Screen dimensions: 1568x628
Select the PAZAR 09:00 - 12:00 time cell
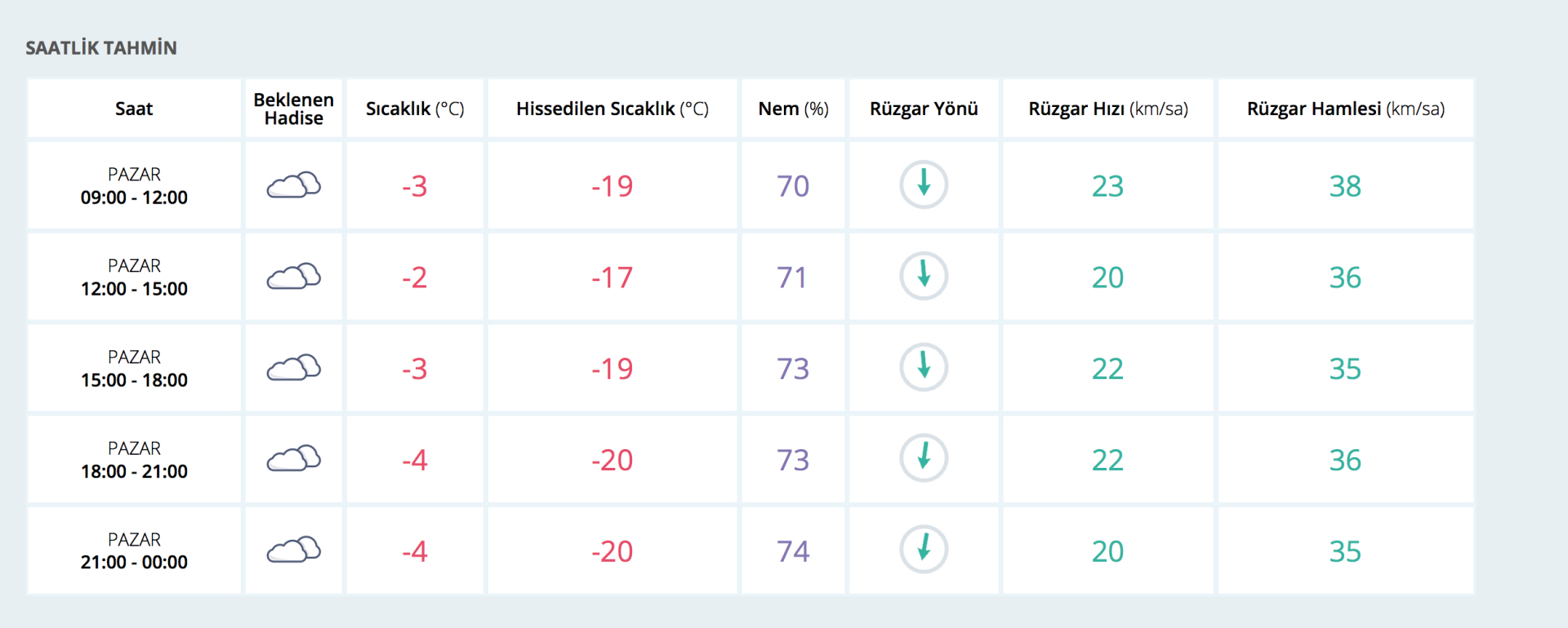click(x=134, y=186)
